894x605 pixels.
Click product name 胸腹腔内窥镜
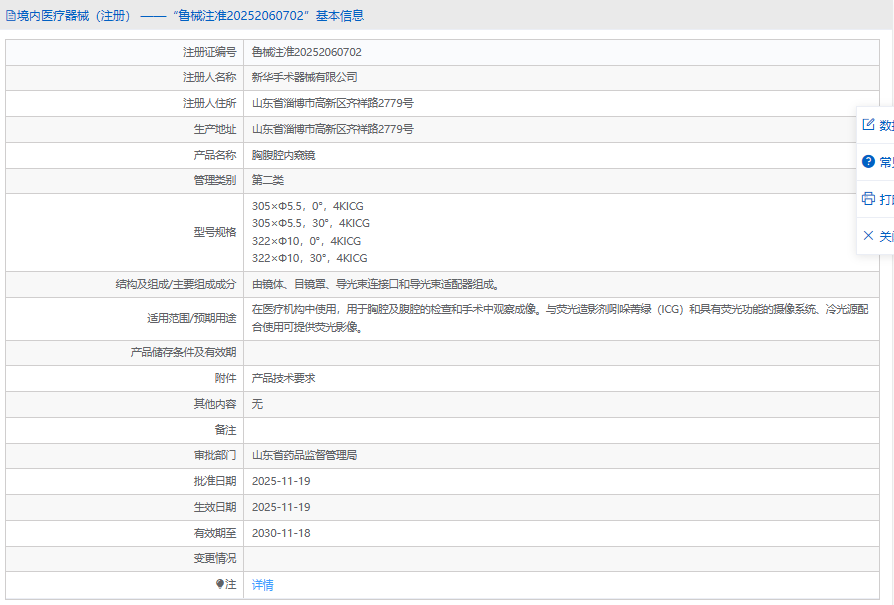point(283,155)
